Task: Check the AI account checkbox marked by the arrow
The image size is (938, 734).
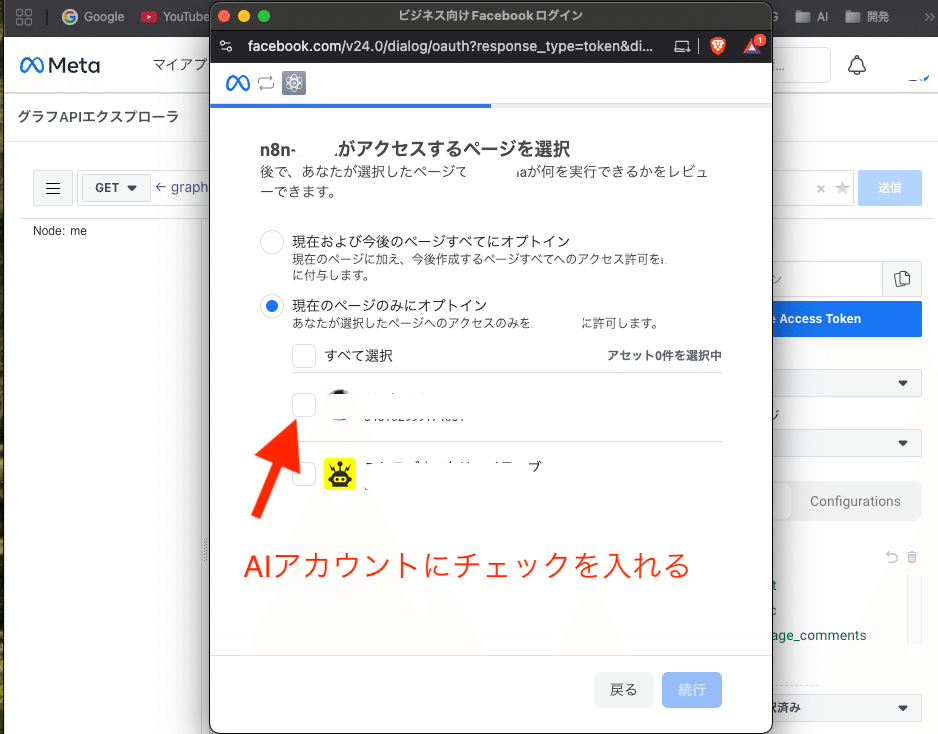Action: (x=304, y=404)
